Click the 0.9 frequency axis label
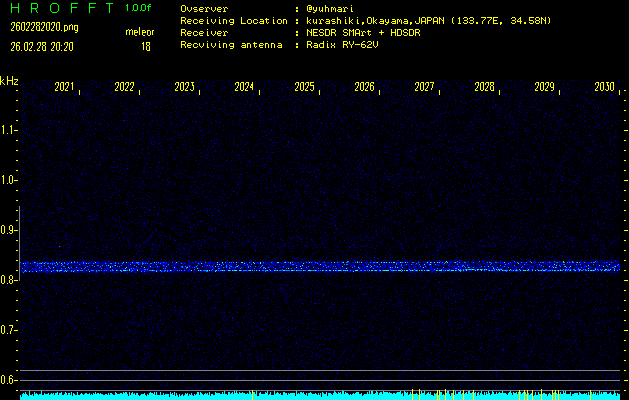Viewport: 629px width, 400px height. 9,230
